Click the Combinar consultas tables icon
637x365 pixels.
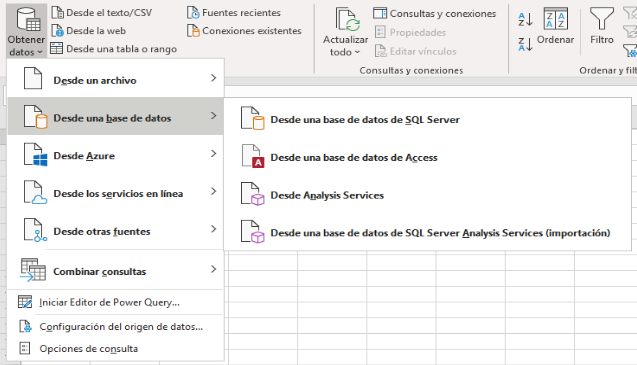click(32, 270)
